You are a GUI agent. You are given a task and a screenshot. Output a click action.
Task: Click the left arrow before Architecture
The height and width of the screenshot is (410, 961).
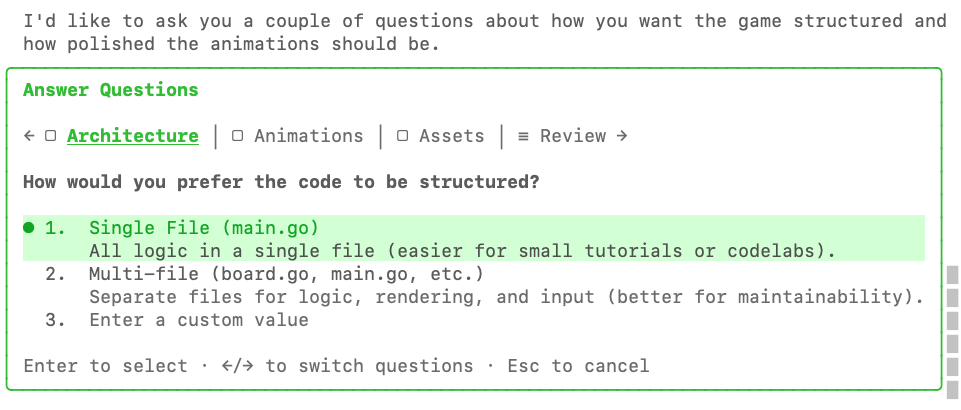pyautogui.click(x=29, y=136)
